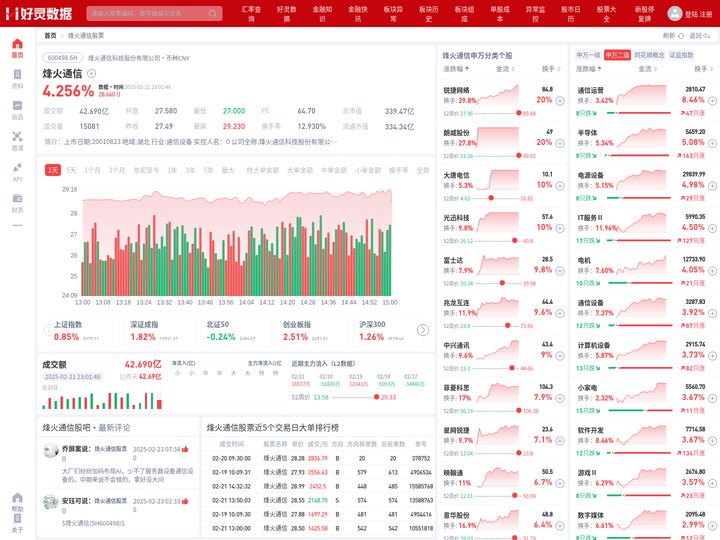Click the next arrow in index carousel

(423, 330)
